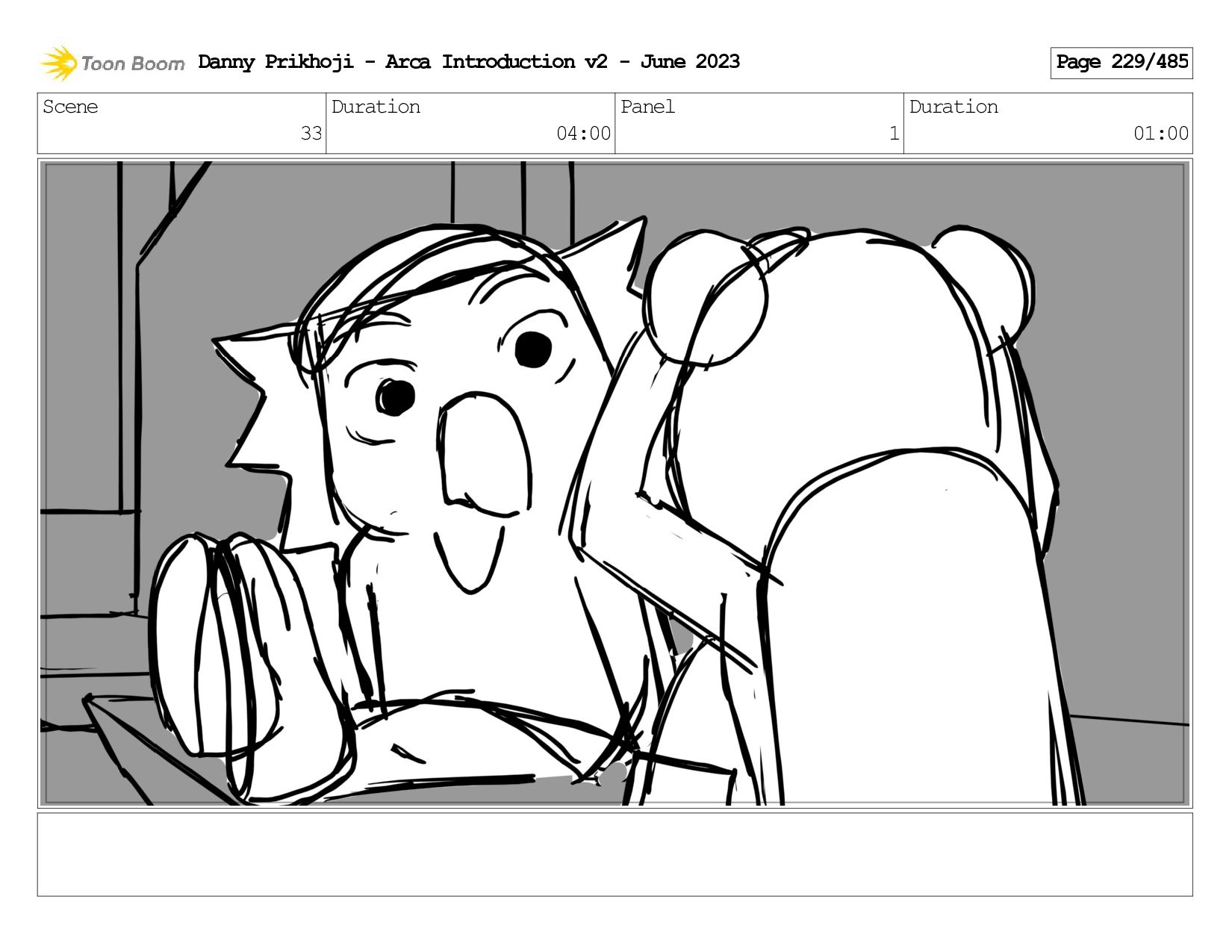Click the 'Duration' label beside Scene
Image resolution: width=1232 pixels, height=952 pixels.
click(x=376, y=107)
